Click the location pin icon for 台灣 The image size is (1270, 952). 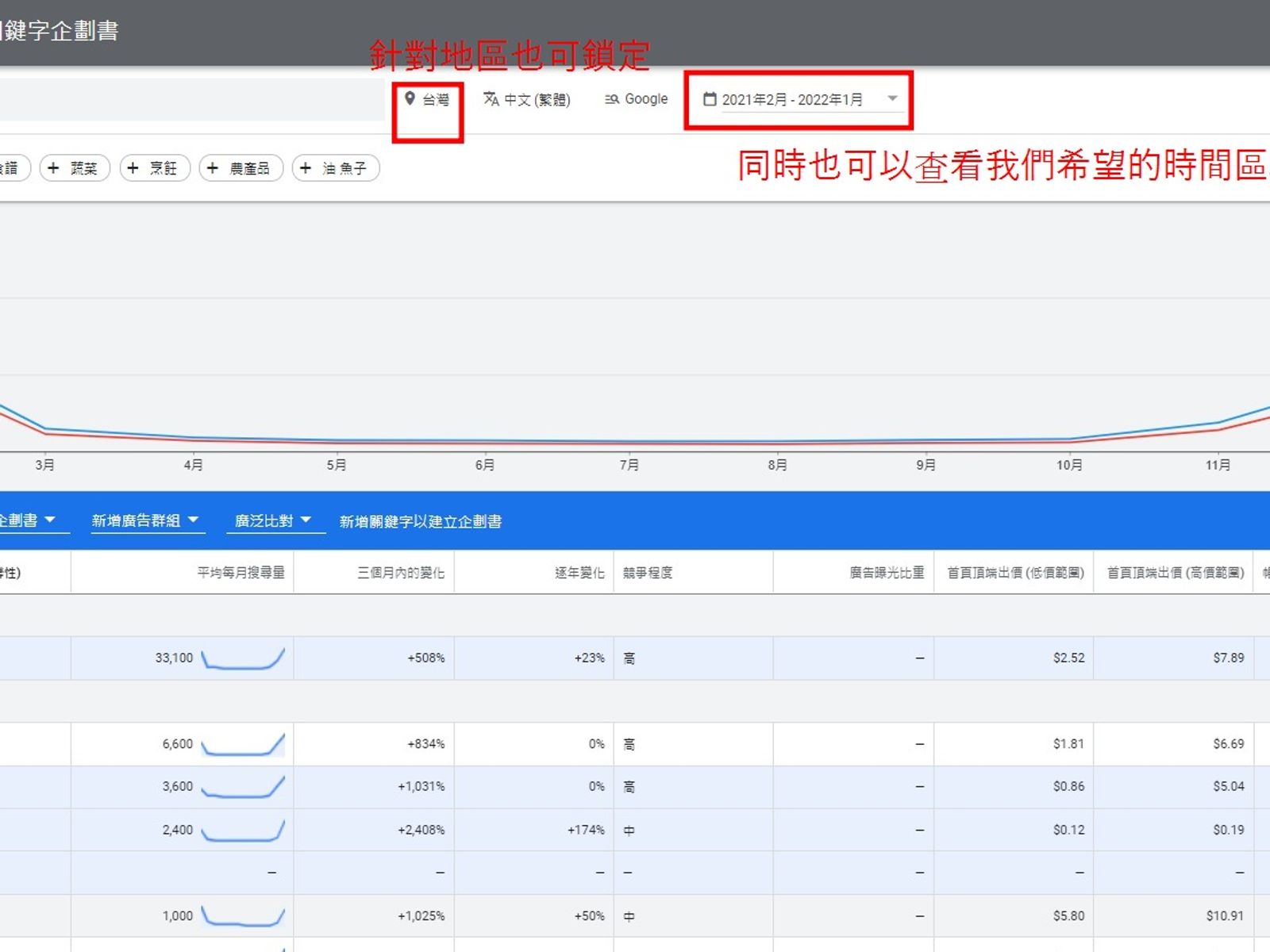[410, 98]
